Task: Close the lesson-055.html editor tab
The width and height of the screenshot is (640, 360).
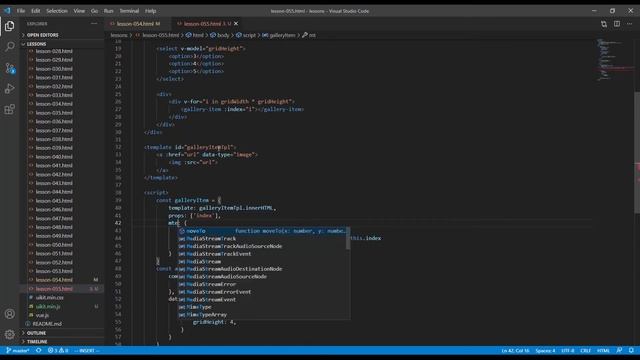Action: [x=236, y=24]
